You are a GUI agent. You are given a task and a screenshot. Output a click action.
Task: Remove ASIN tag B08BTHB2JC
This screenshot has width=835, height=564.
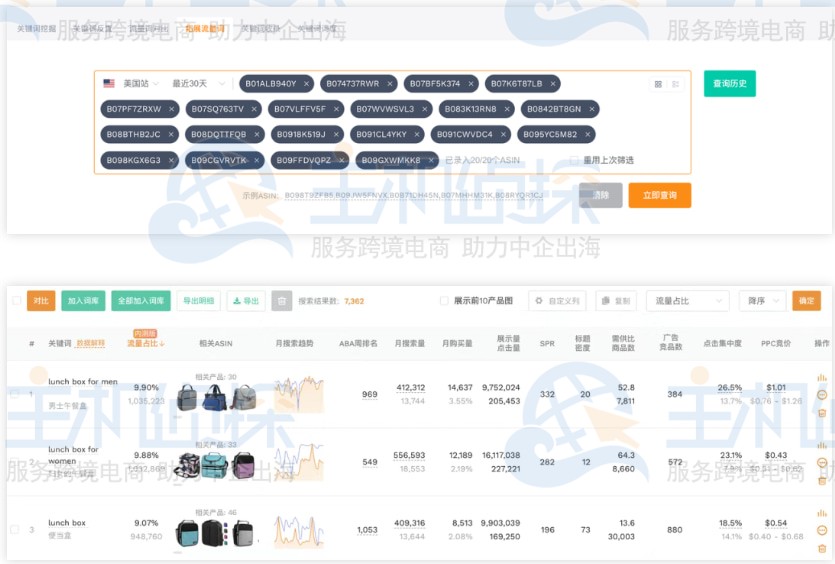pos(171,134)
